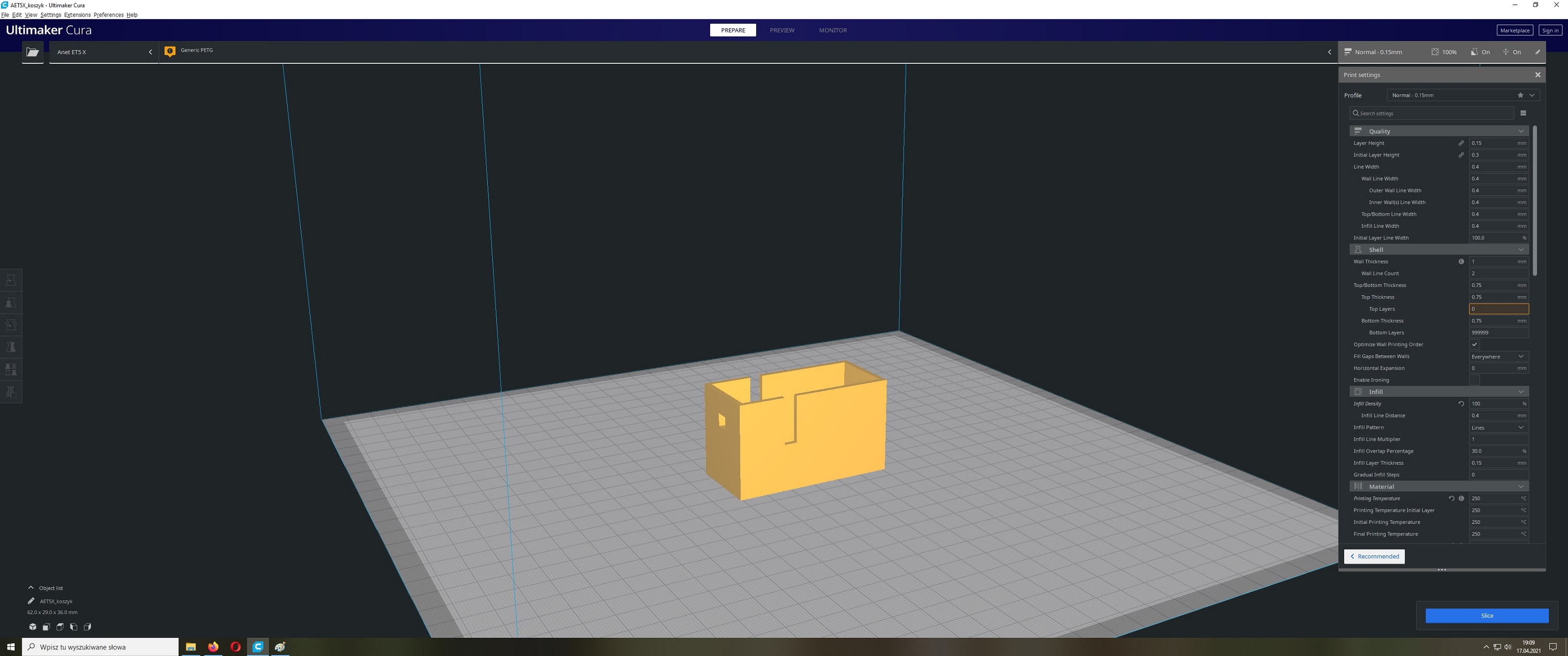The height and width of the screenshot is (656, 1568).
Task: Open the Preferences menu
Action: coord(108,15)
